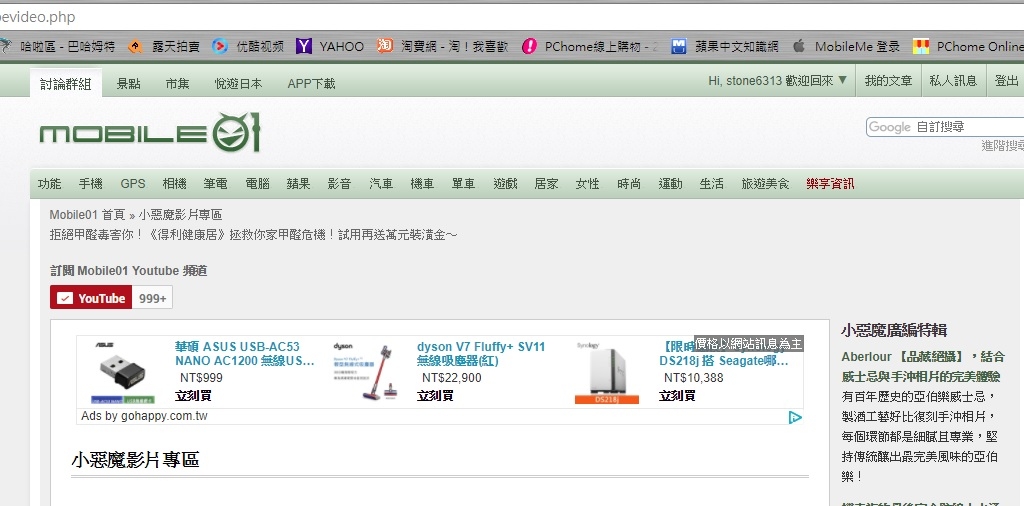Click the AdChoices icon on the ad banner
The height and width of the screenshot is (506, 1024).
[x=795, y=417]
